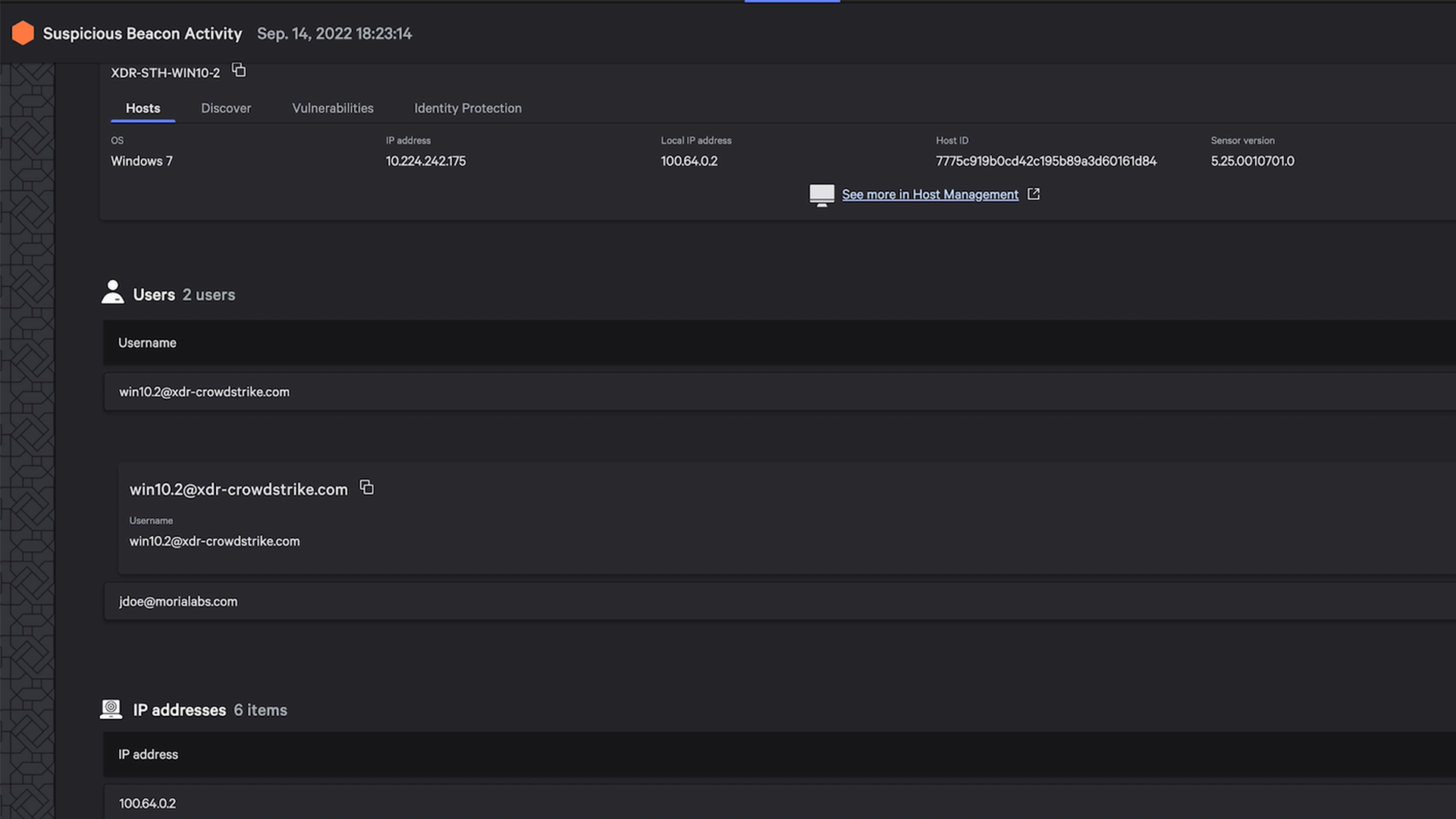This screenshot has width=1456, height=819.
Task: Click the Host Management external link icon
Action: 1033,194
